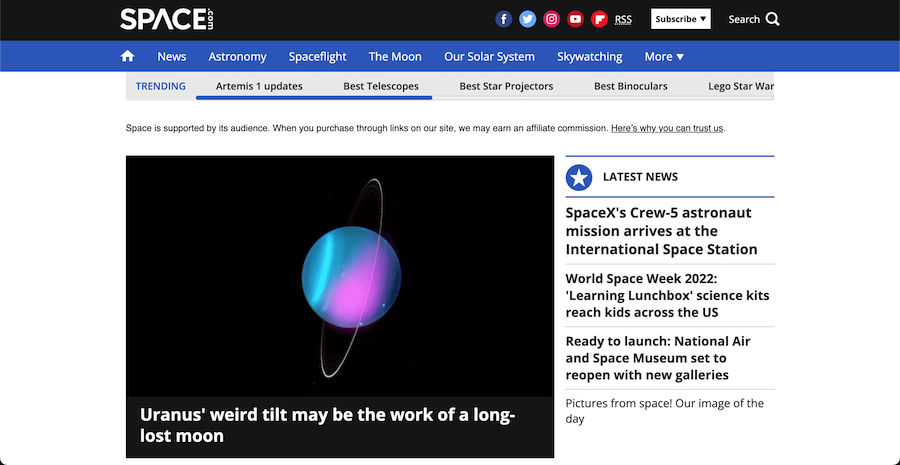The image size is (900, 465).
Task: Select trending Best Telescopes
Action: click(381, 86)
